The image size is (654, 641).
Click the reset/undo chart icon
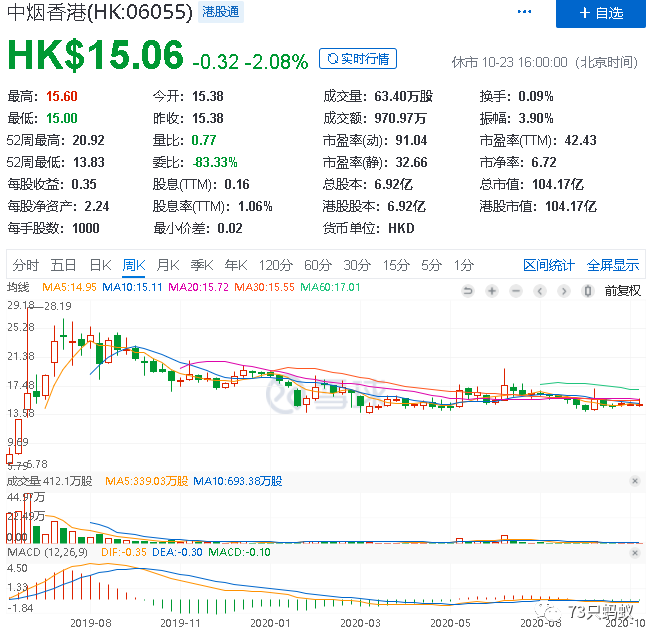pyautogui.click(x=468, y=291)
